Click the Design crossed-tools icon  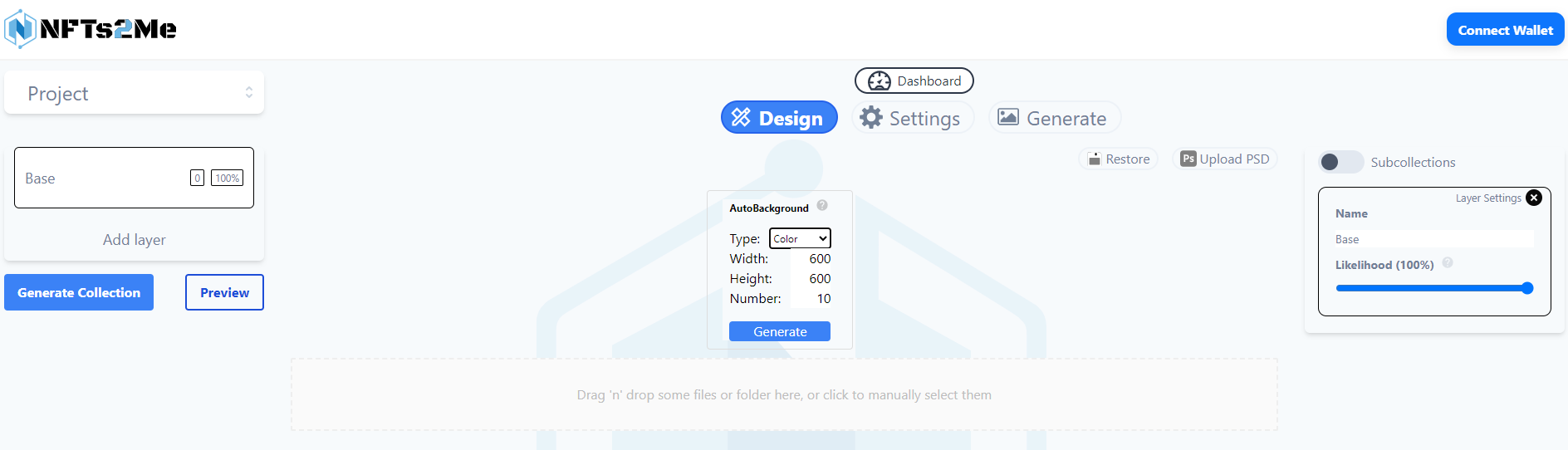[x=741, y=118]
